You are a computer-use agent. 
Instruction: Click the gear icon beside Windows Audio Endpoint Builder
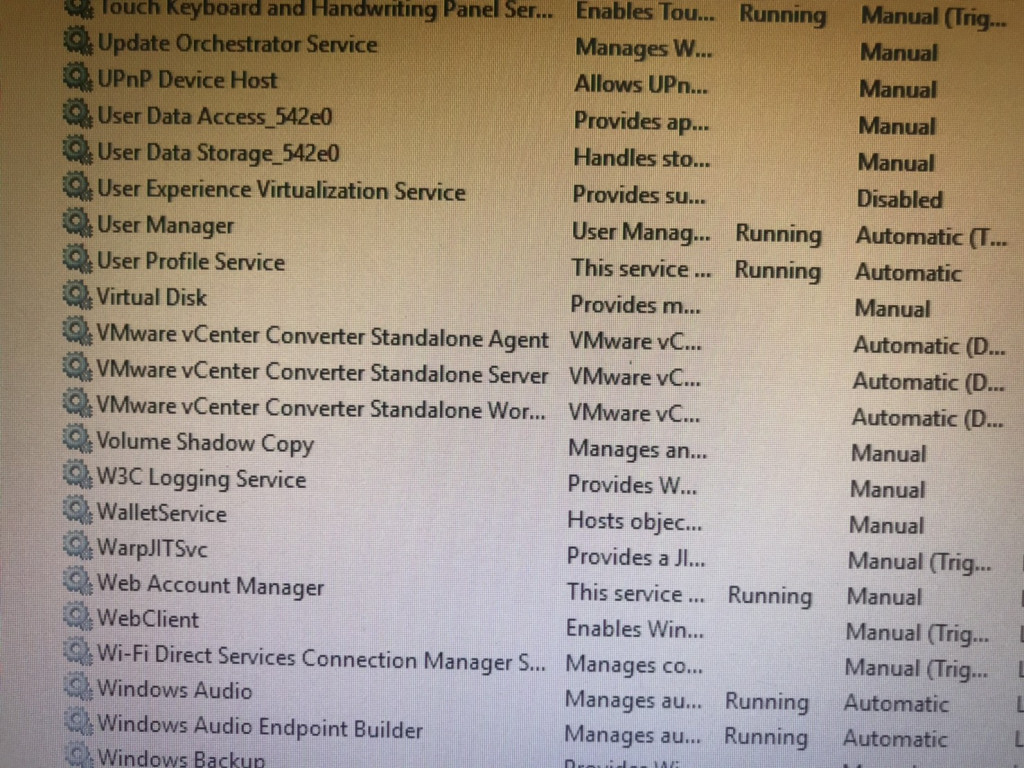click(x=77, y=722)
